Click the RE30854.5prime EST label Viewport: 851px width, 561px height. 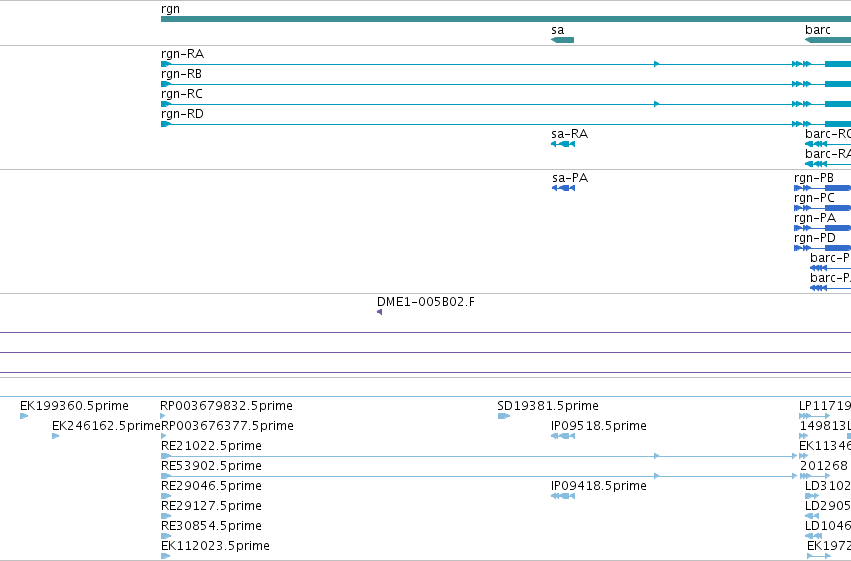211,526
